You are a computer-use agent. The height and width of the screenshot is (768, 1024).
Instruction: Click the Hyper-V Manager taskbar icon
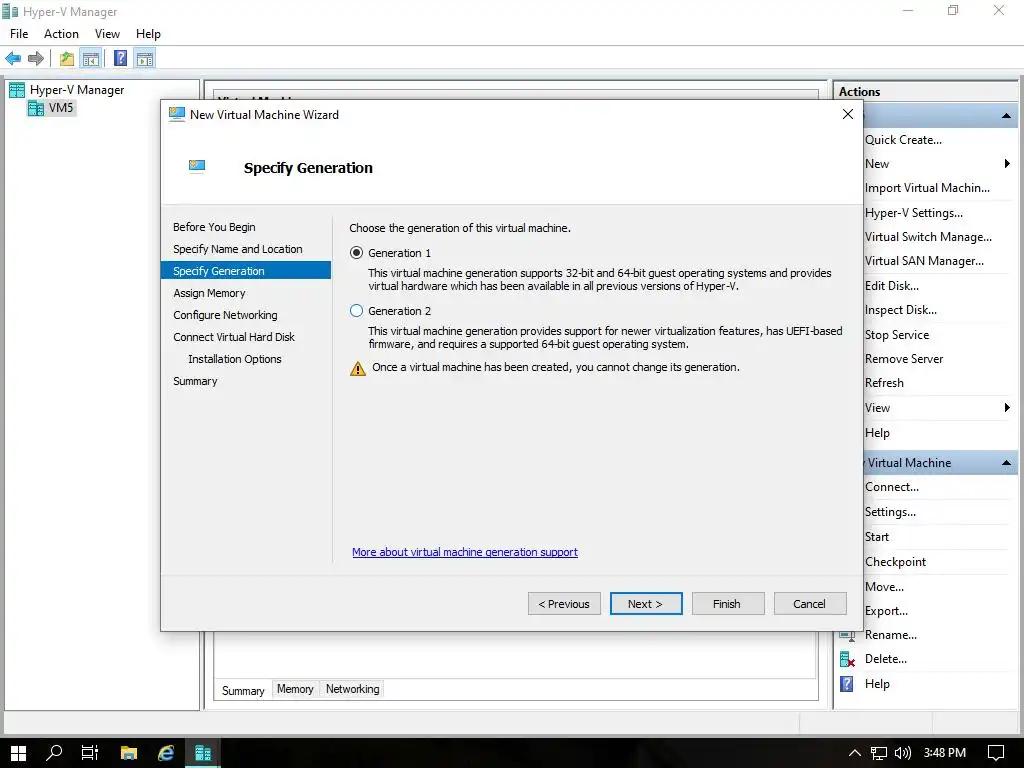pos(203,753)
